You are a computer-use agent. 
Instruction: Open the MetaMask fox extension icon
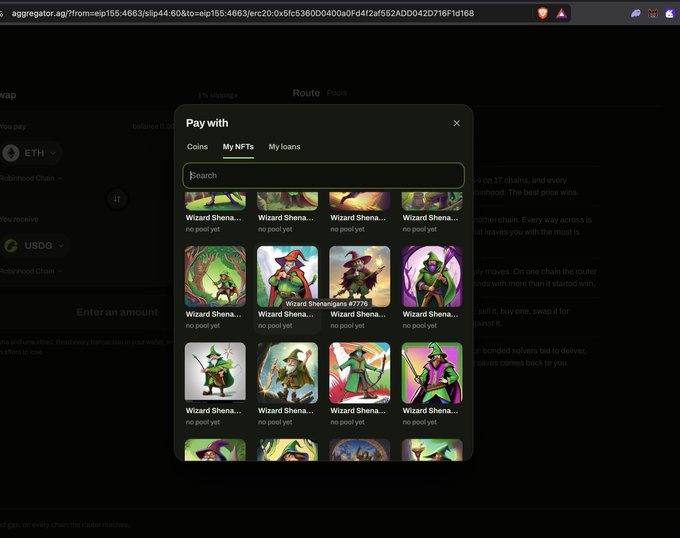pos(653,13)
